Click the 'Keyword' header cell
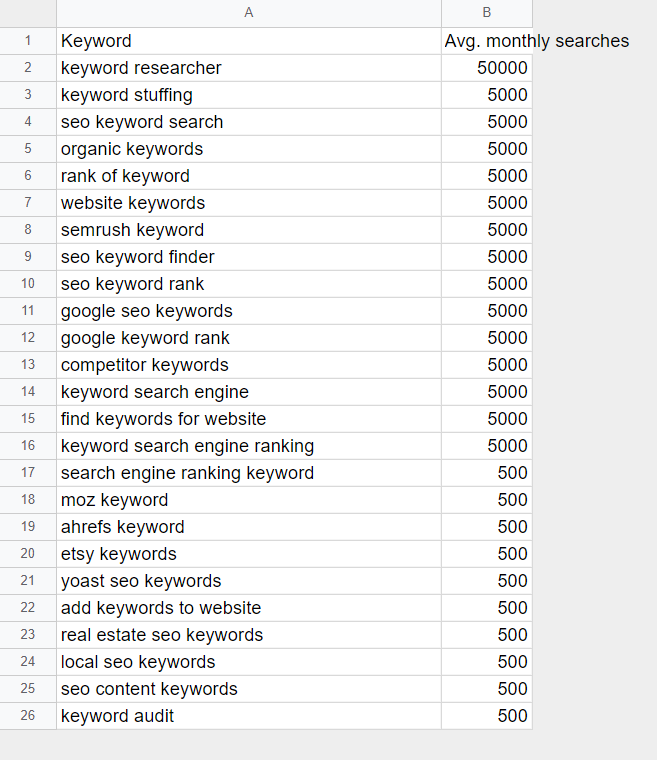Viewport: 657px width, 760px height. [x=249, y=41]
